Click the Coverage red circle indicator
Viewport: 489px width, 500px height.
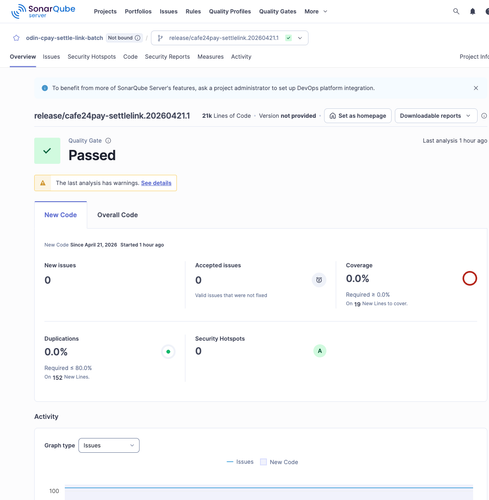tap(470, 278)
